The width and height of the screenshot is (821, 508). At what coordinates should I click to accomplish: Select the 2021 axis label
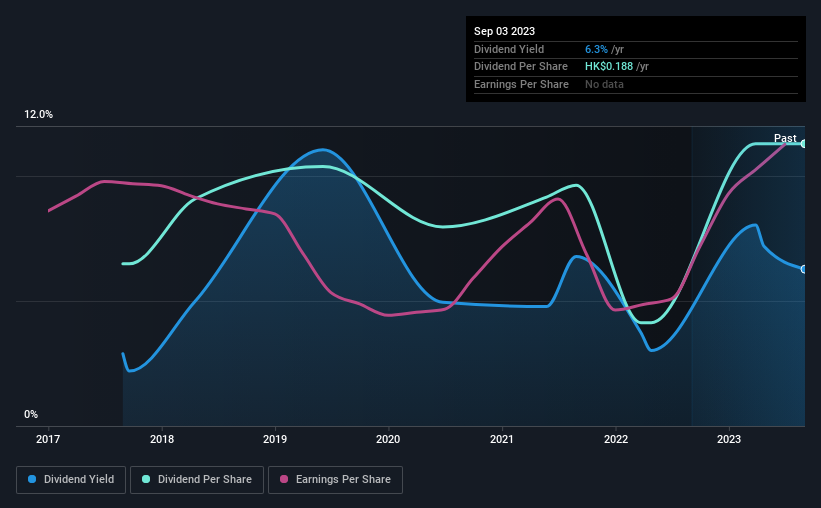pyautogui.click(x=502, y=439)
